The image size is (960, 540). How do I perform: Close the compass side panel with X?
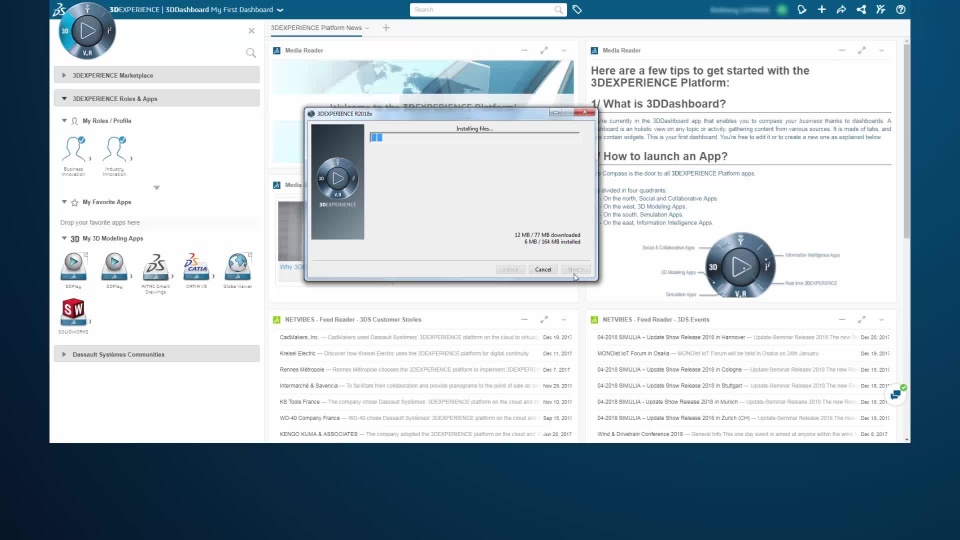[252, 31]
